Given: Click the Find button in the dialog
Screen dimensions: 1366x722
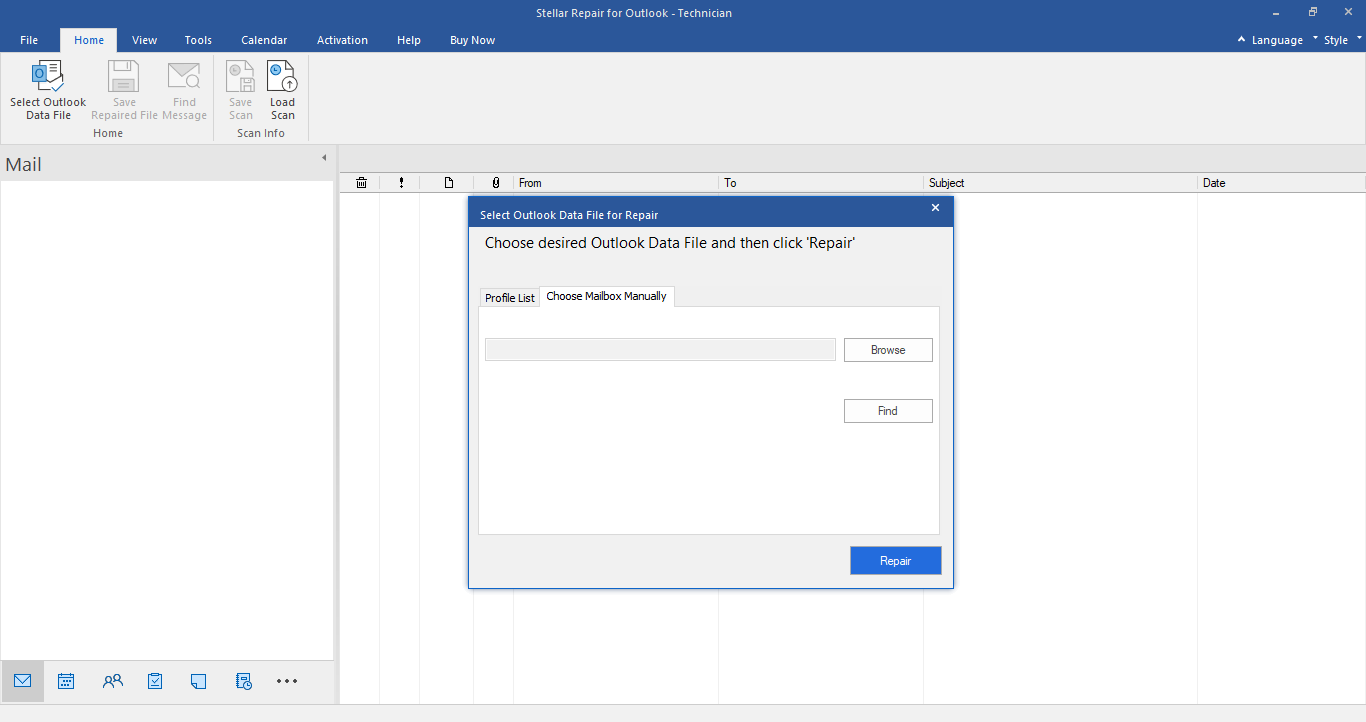Looking at the screenshot, I should coord(888,411).
